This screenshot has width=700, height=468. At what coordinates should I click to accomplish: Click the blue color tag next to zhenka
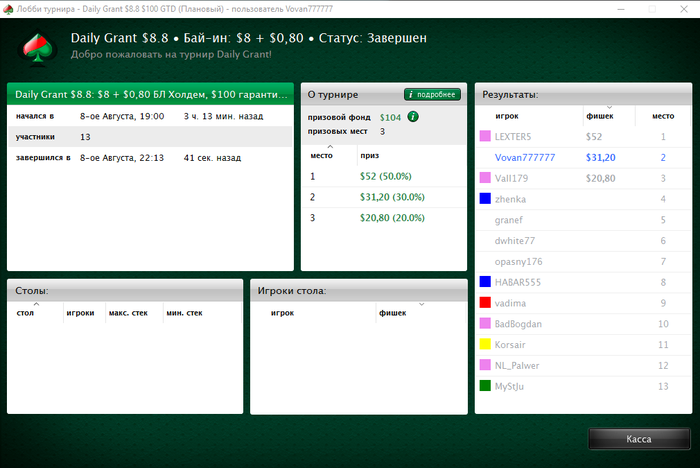485,199
